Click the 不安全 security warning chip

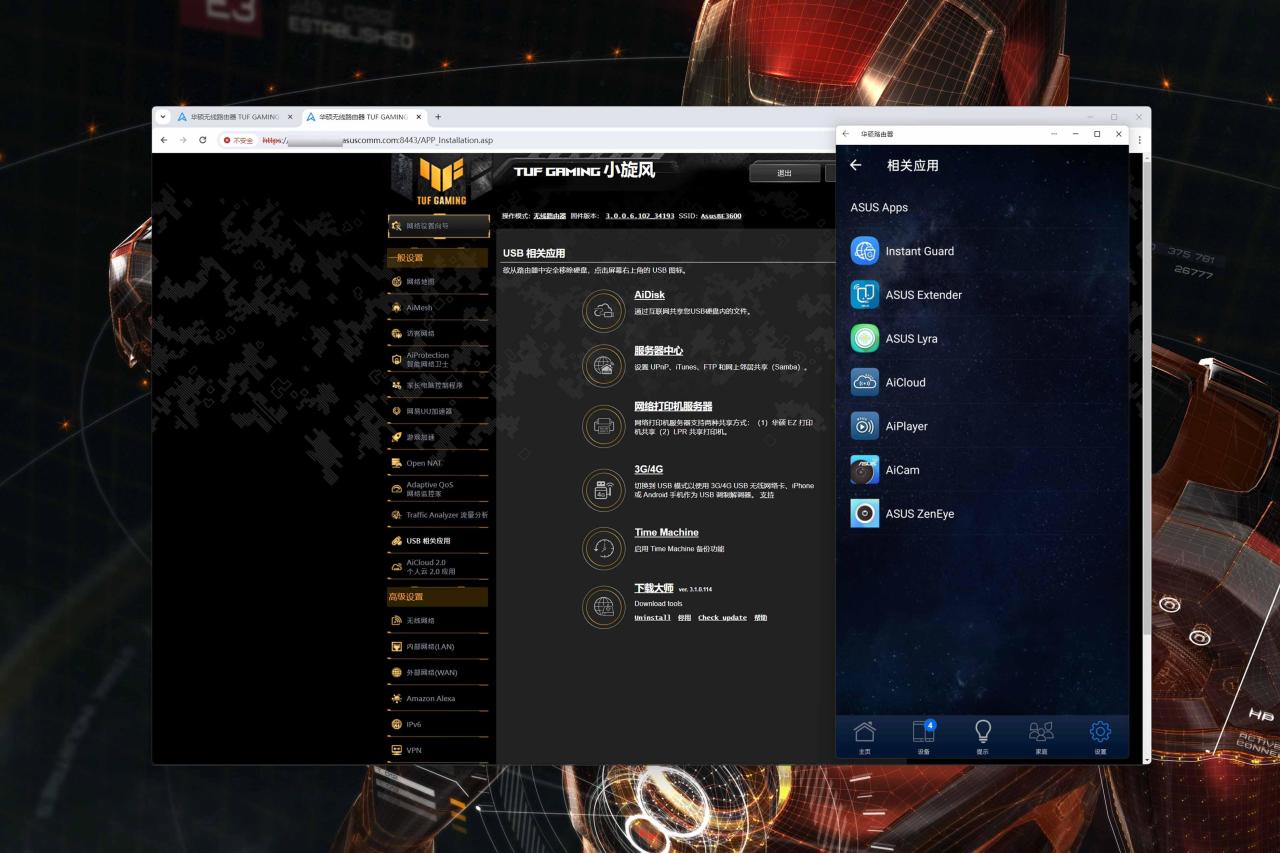(x=239, y=140)
